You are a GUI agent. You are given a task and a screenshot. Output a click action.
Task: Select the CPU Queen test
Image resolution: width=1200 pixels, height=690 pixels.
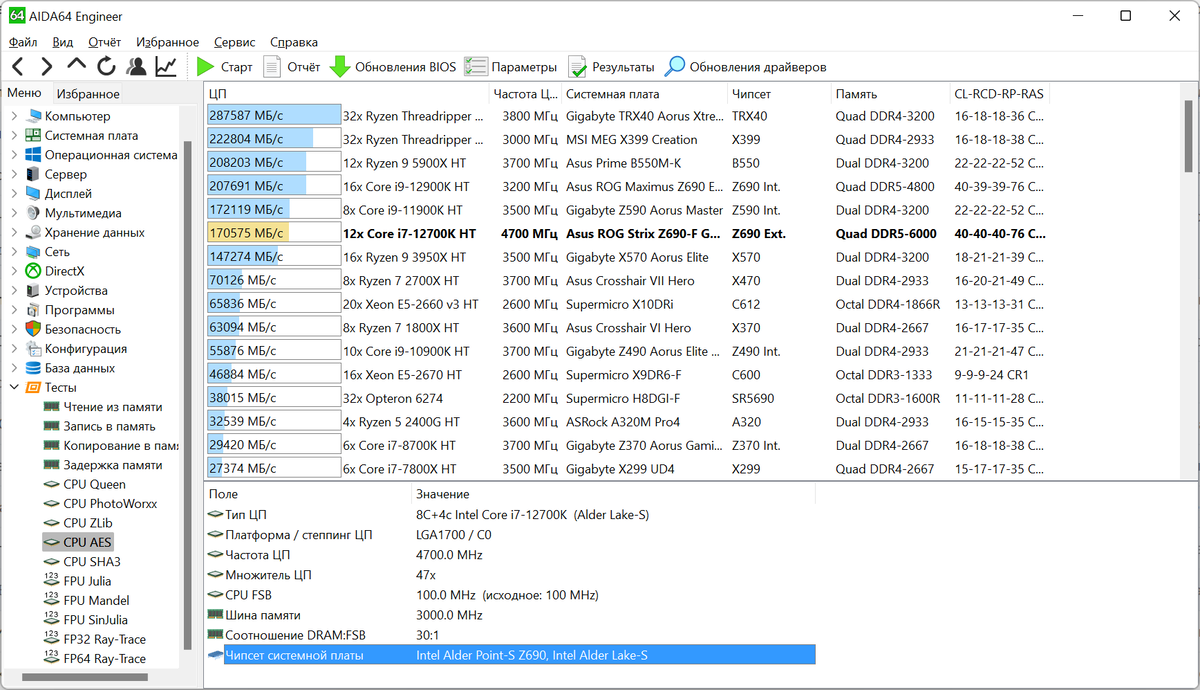(x=95, y=484)
